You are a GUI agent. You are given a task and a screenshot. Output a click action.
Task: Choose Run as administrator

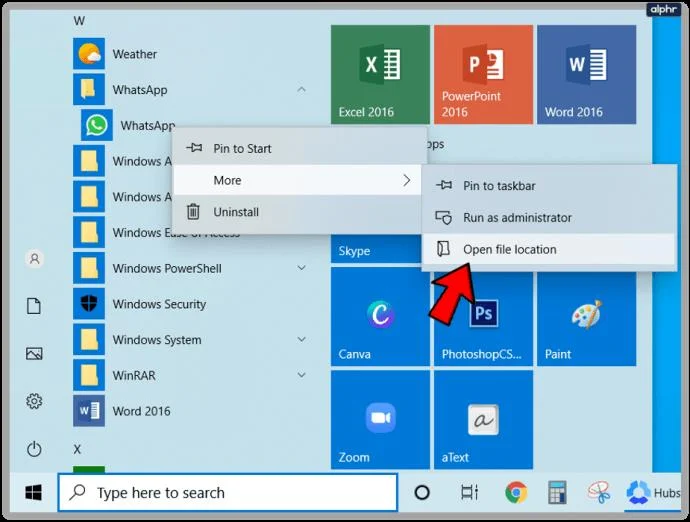(x=549, y=217)
